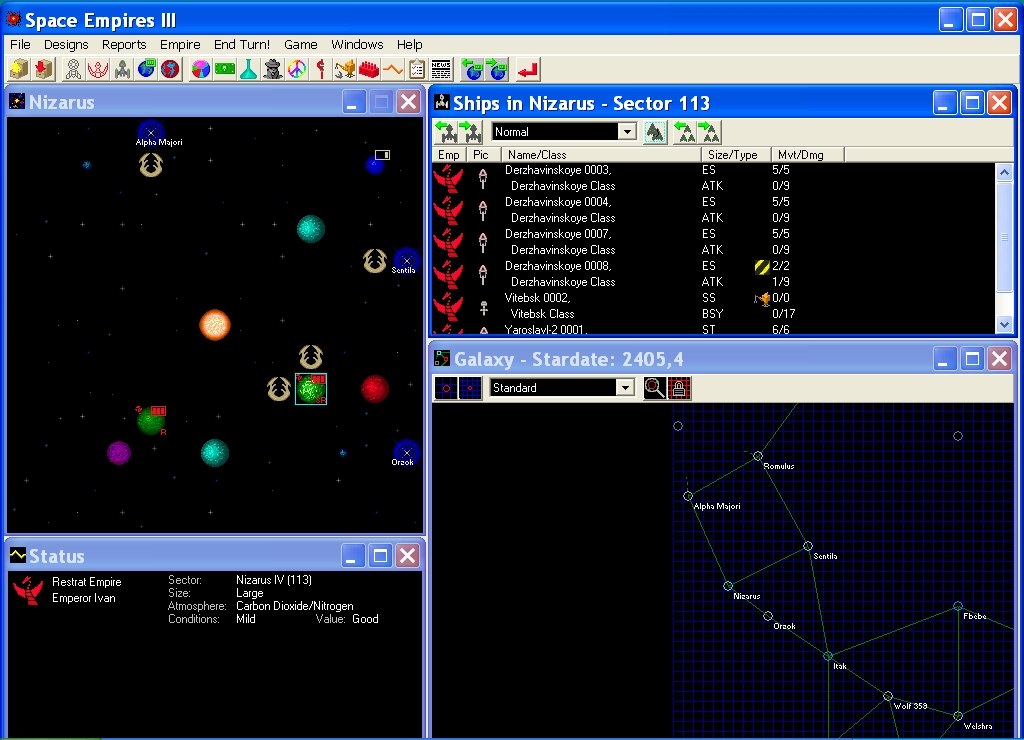This screenshot has width=1024, height=740.
Task: Toggle the large-circle galaxy zoom button
Action: tap(446, 388)
